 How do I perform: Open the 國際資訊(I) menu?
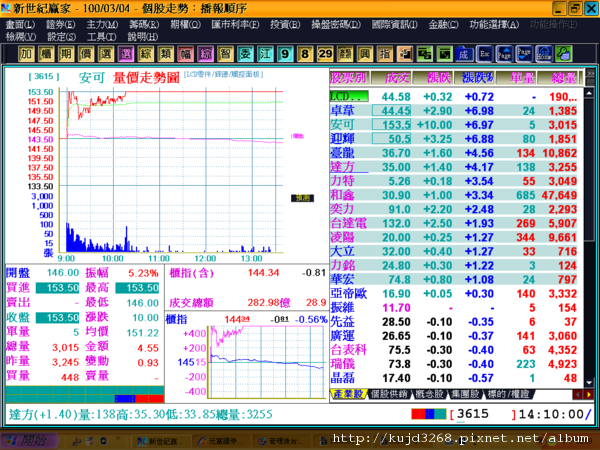(x=395, y=24)
